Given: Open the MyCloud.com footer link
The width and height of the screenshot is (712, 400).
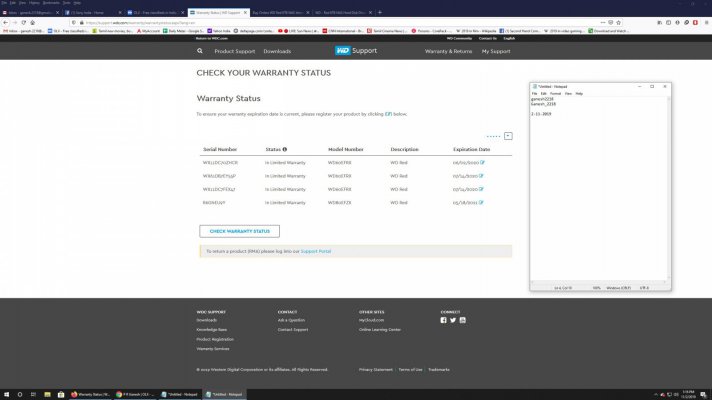Looking at the screenshot, I should point(371,320).
